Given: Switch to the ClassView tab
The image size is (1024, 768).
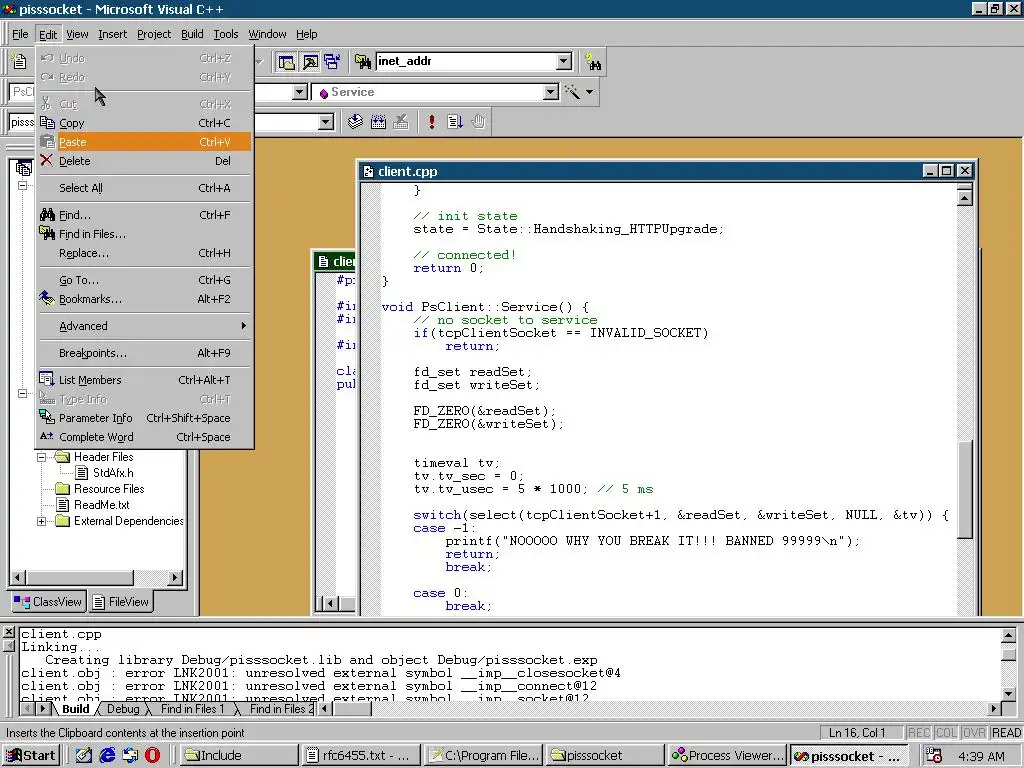Looking at the screenshot, I should [48, 601].
